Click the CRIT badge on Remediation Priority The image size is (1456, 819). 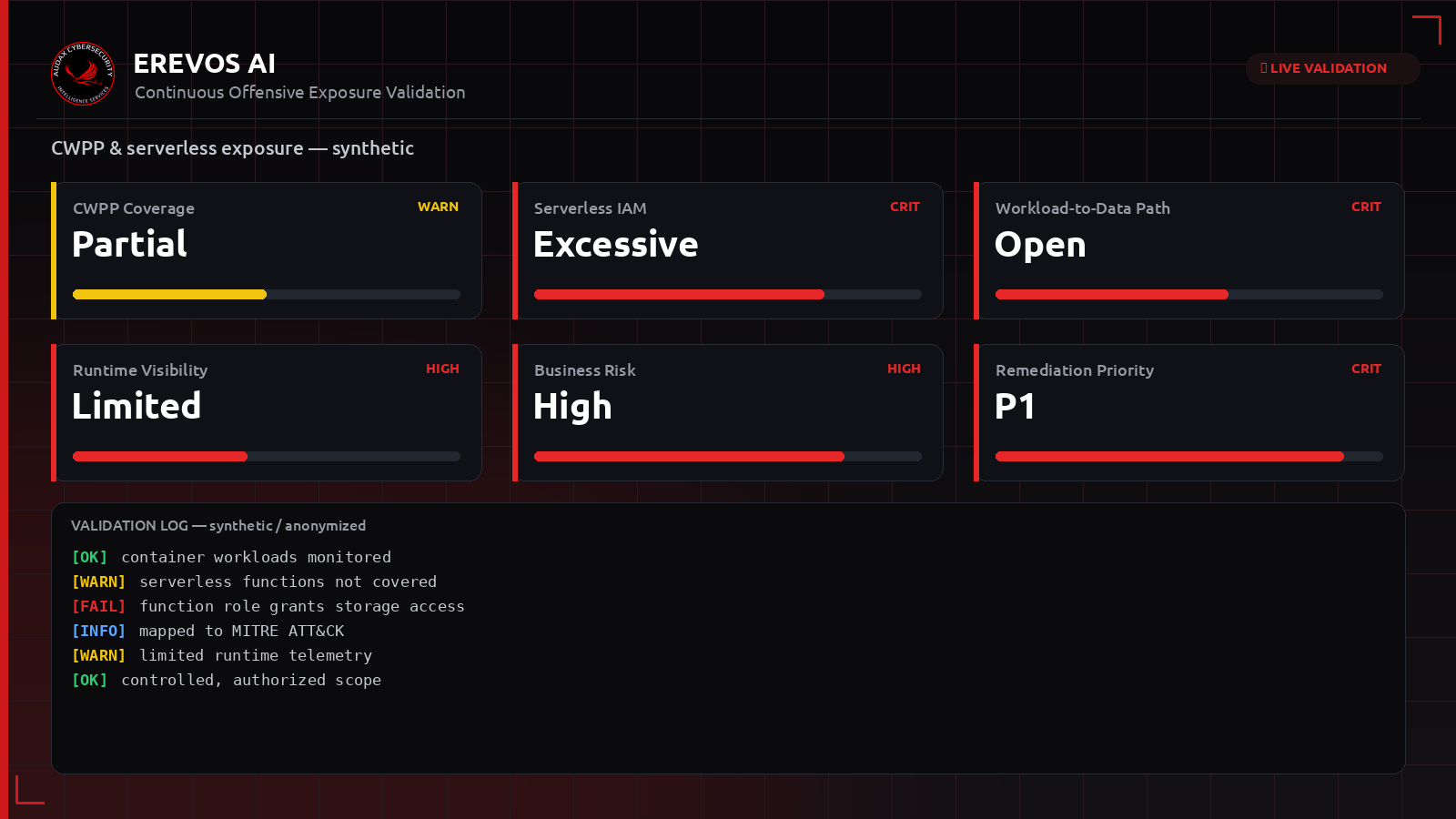click(1366, 369)
